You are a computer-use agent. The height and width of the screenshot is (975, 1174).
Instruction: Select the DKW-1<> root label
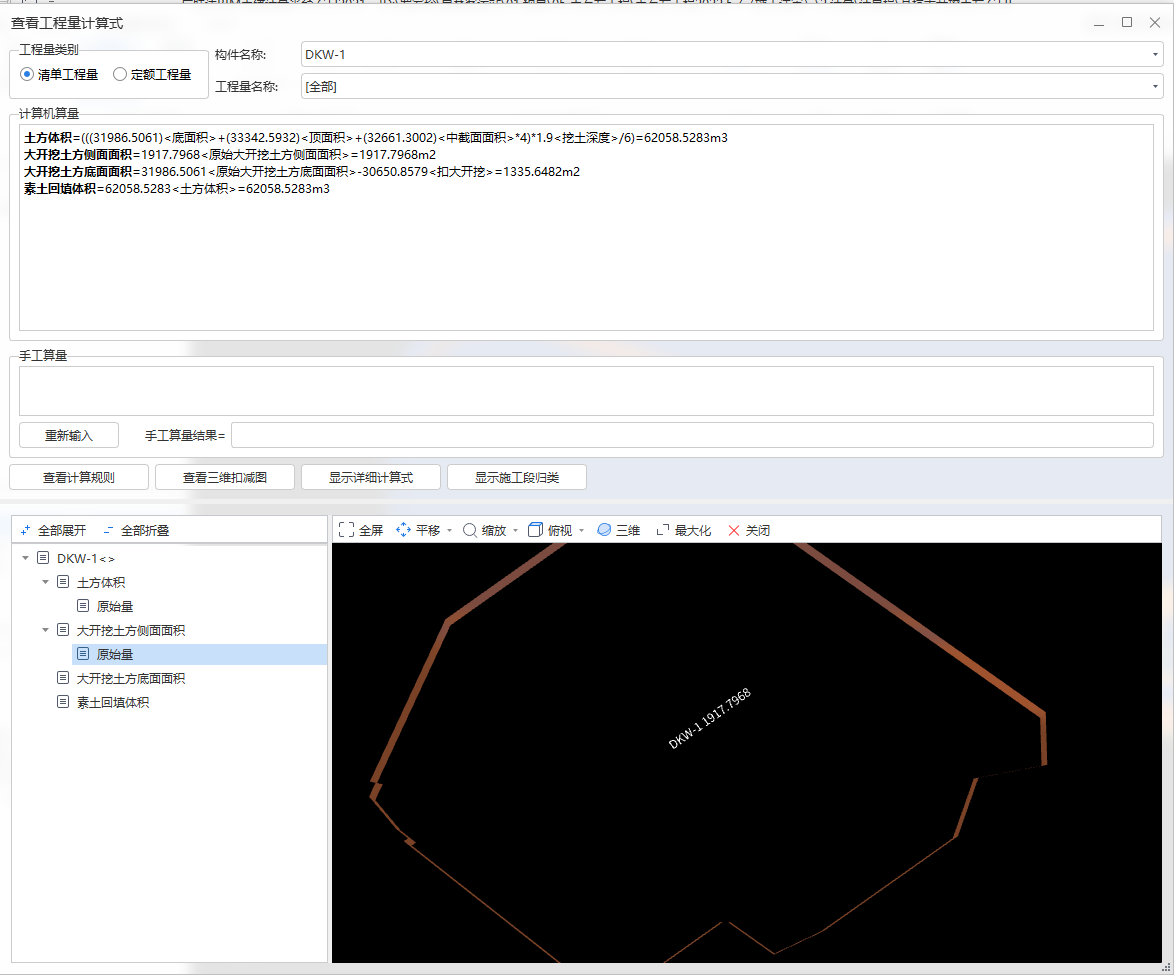tap(86, 559)
